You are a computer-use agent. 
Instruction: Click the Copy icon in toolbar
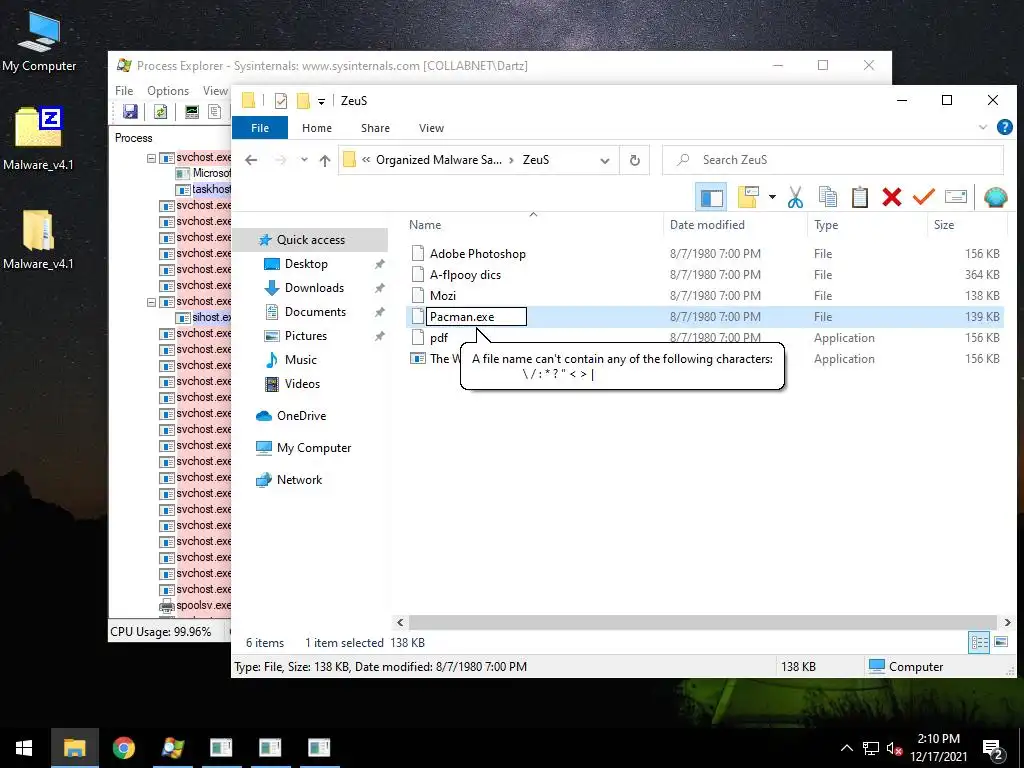[827, 197]
